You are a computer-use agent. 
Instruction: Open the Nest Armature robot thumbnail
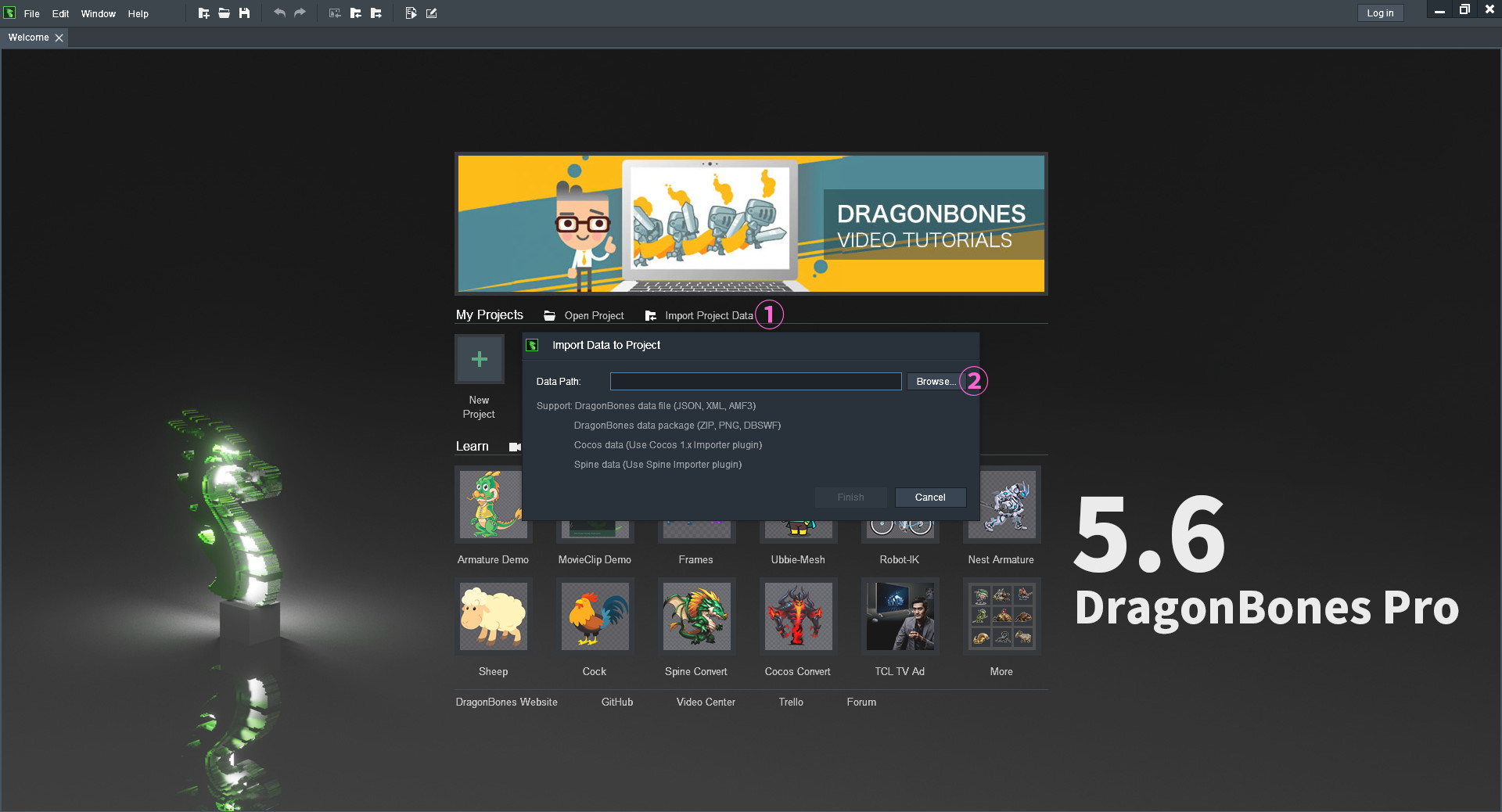(x=1001, y=505)
